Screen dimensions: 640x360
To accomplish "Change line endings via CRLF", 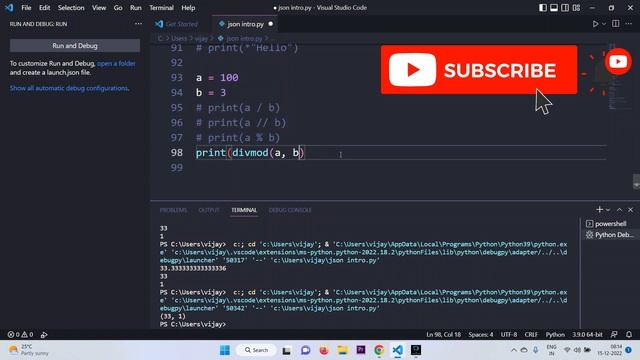I will click(x=531, y=335).
